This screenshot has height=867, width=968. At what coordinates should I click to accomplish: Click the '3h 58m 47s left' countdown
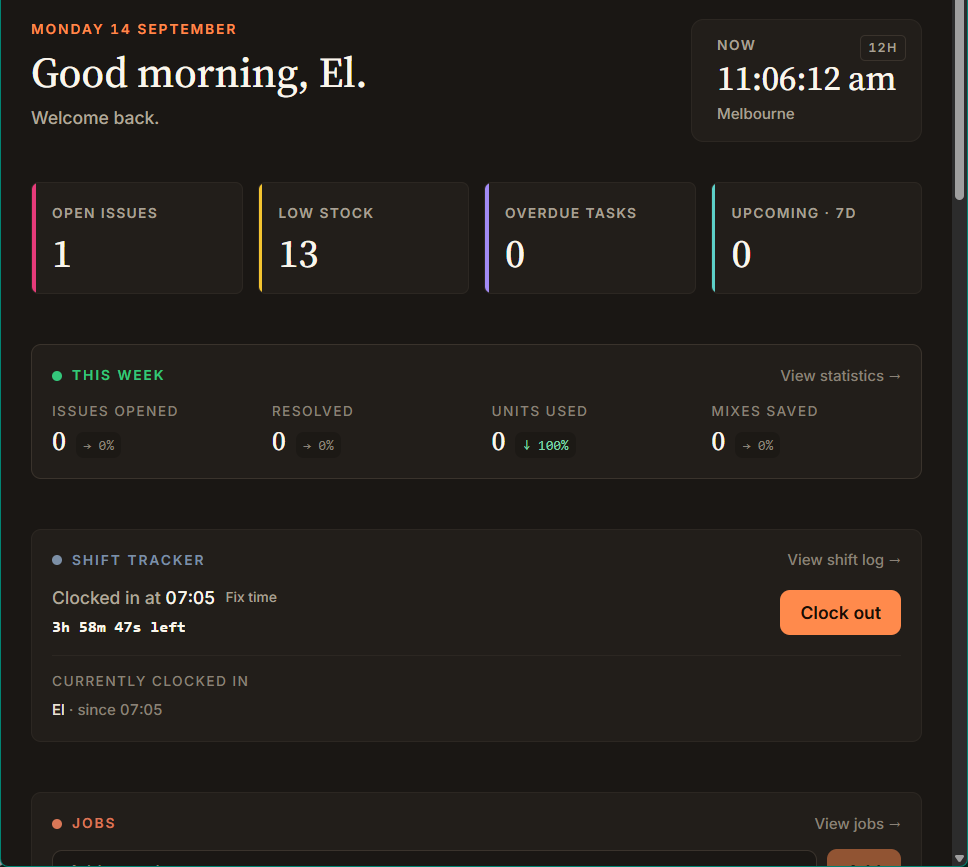click(x=119, y=627)
